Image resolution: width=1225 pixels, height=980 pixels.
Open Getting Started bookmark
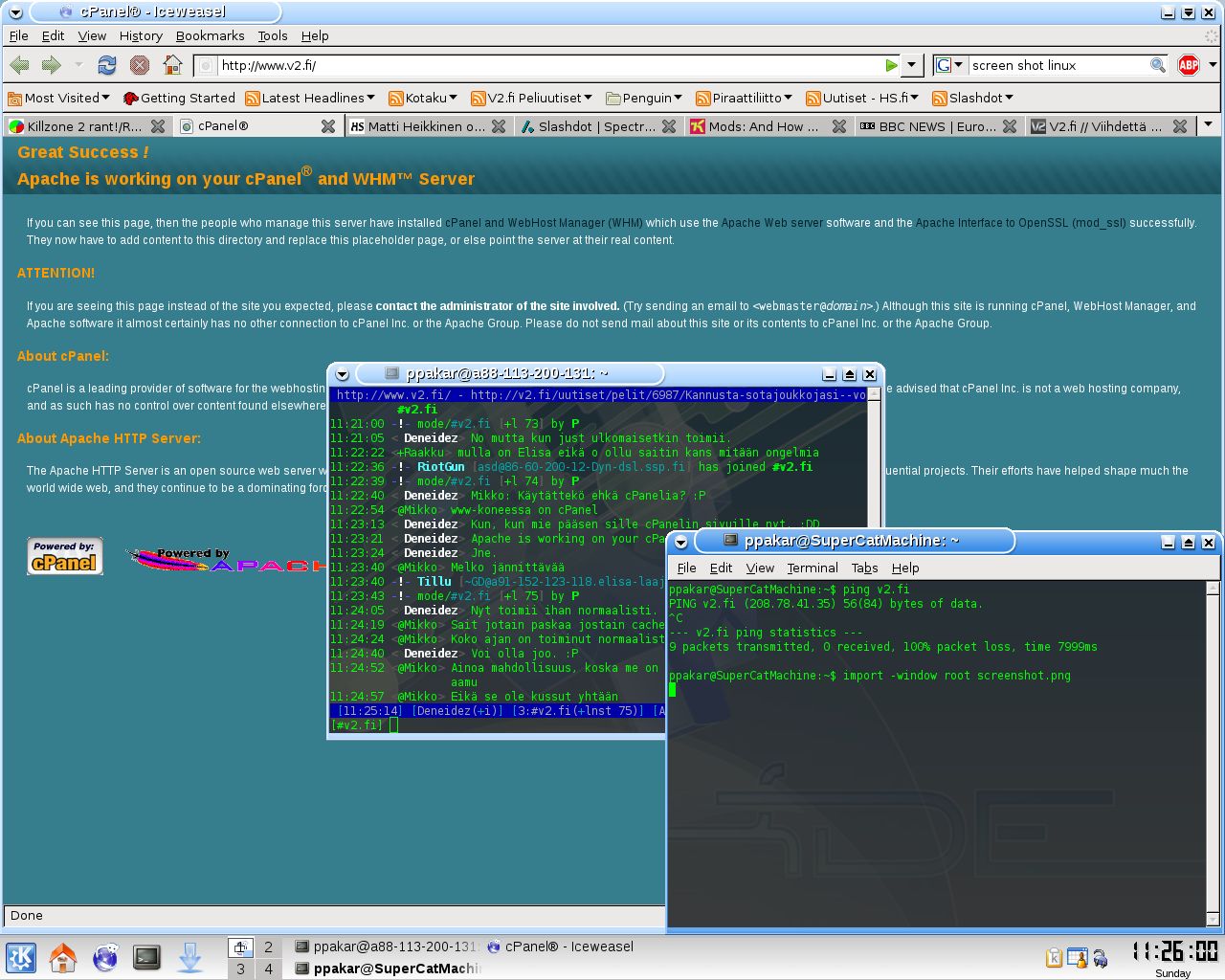coord(179,98)
